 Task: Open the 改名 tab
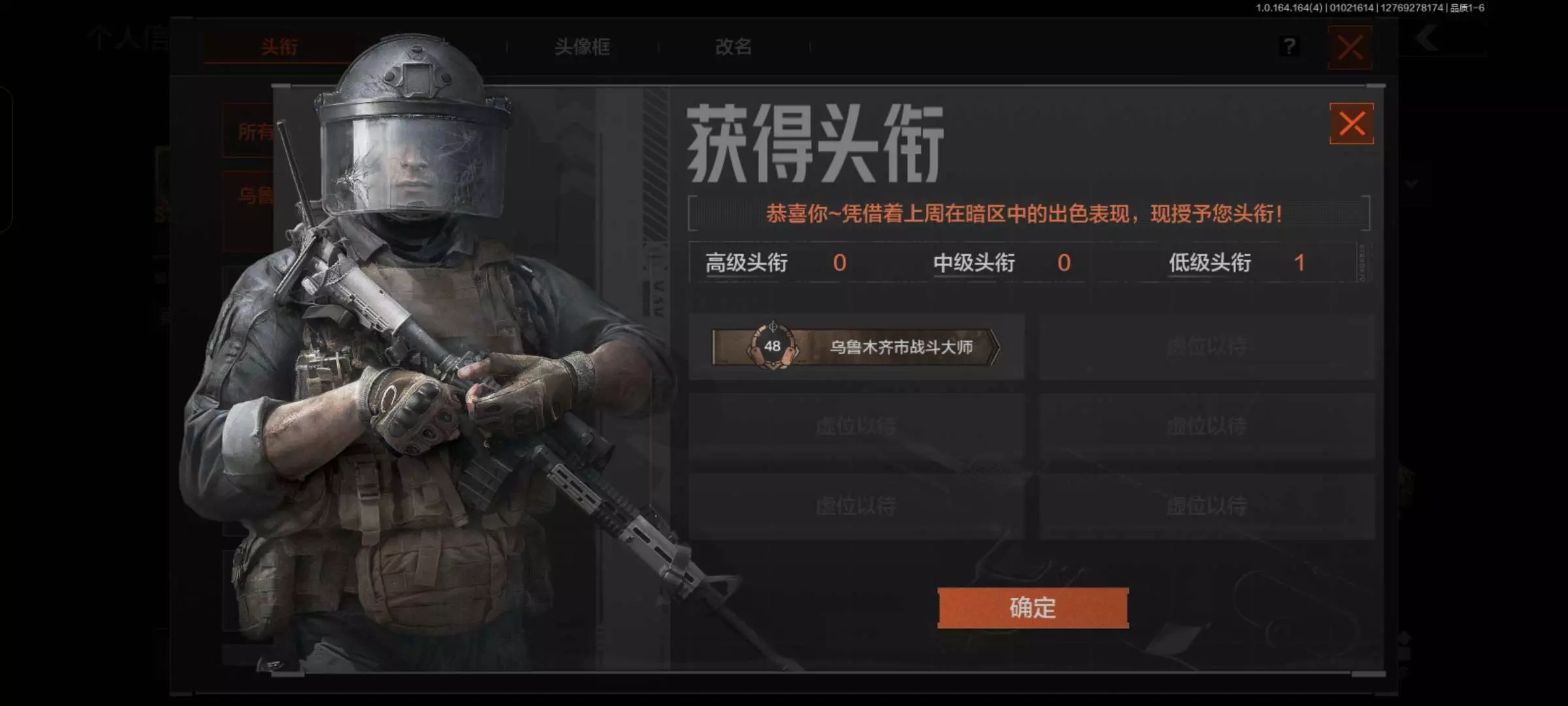coord(734,47)
